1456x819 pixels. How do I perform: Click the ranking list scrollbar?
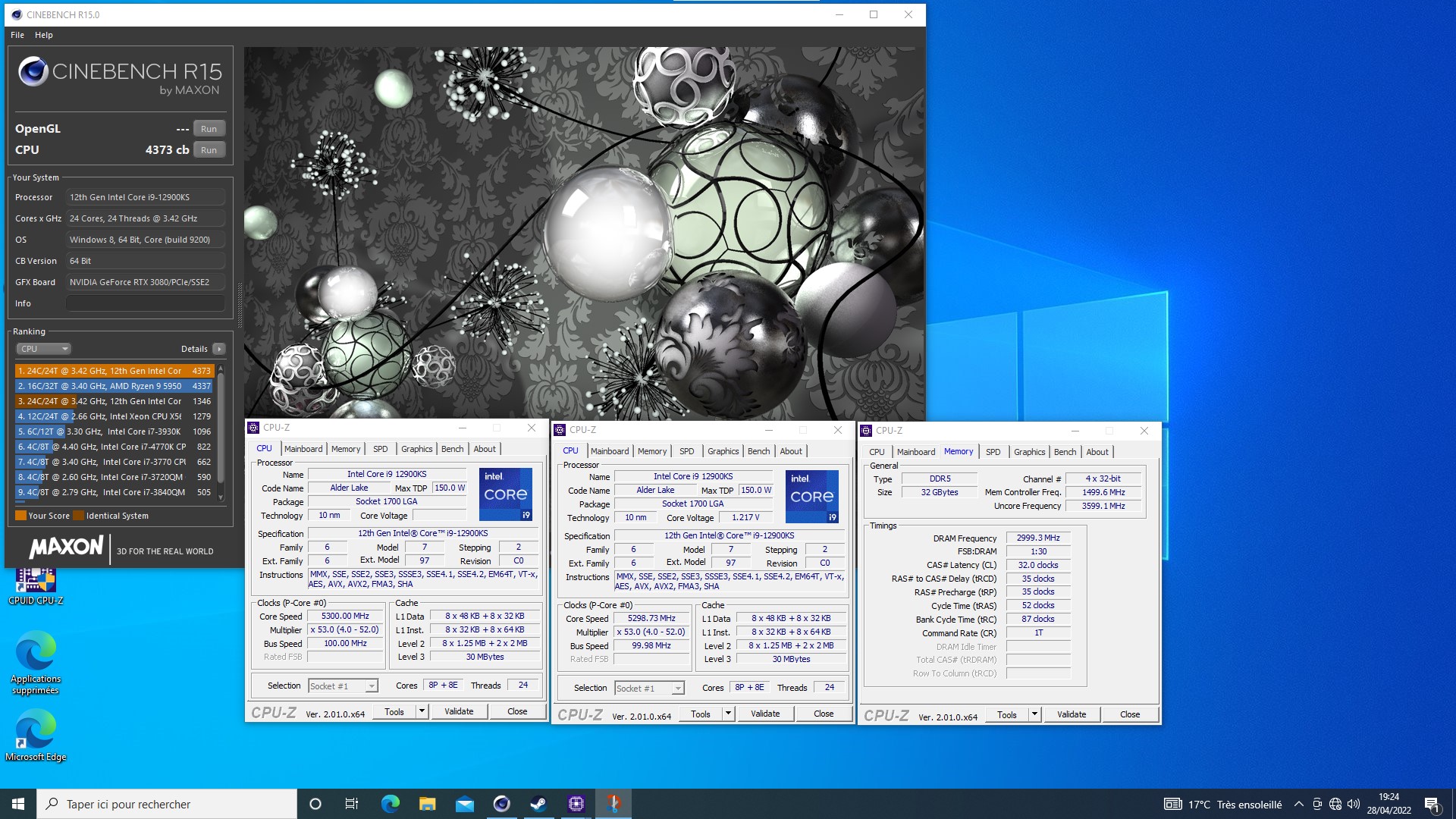(x=221, y=432)
